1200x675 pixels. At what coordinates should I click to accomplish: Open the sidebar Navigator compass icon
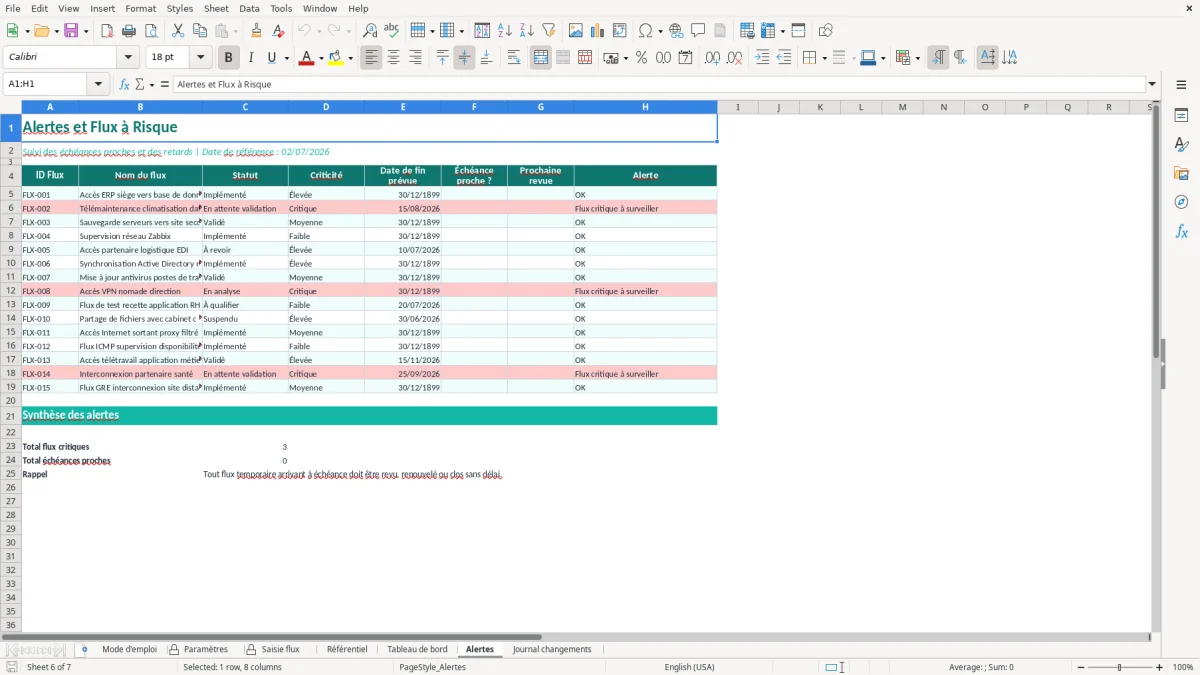tap(1181, 202)
